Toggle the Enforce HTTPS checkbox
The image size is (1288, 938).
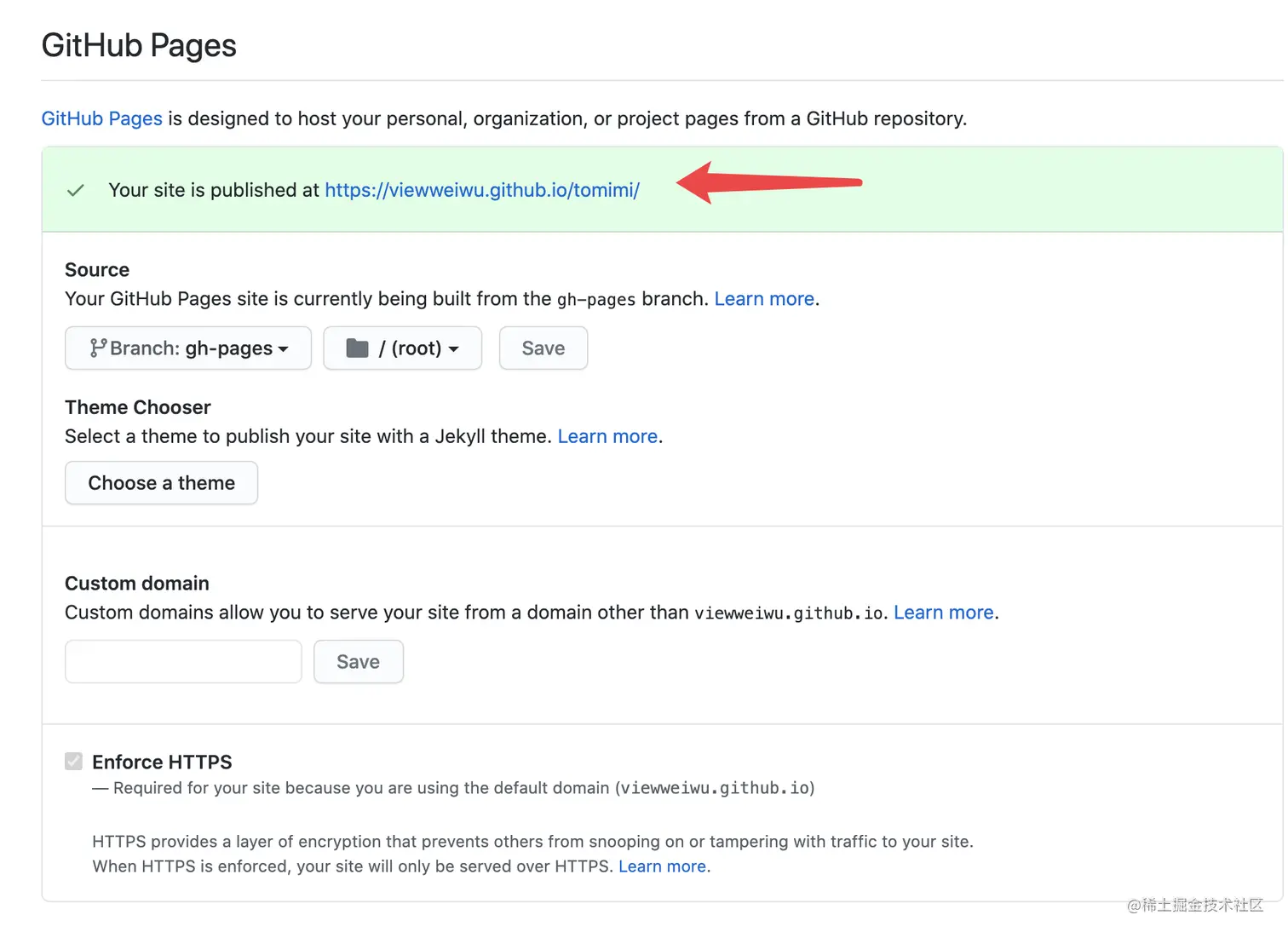point(74,761)
